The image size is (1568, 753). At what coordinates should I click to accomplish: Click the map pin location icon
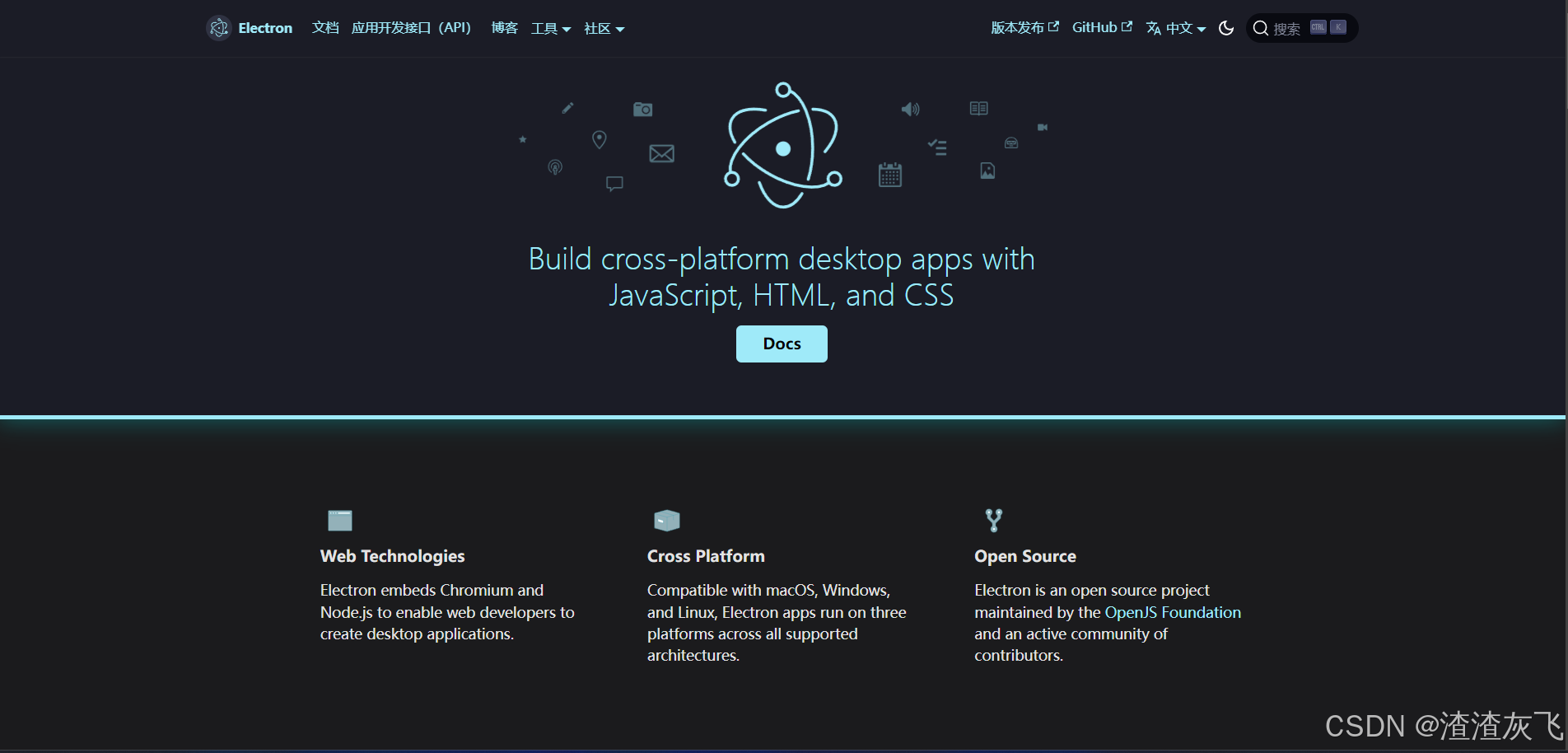click(600, 140)
